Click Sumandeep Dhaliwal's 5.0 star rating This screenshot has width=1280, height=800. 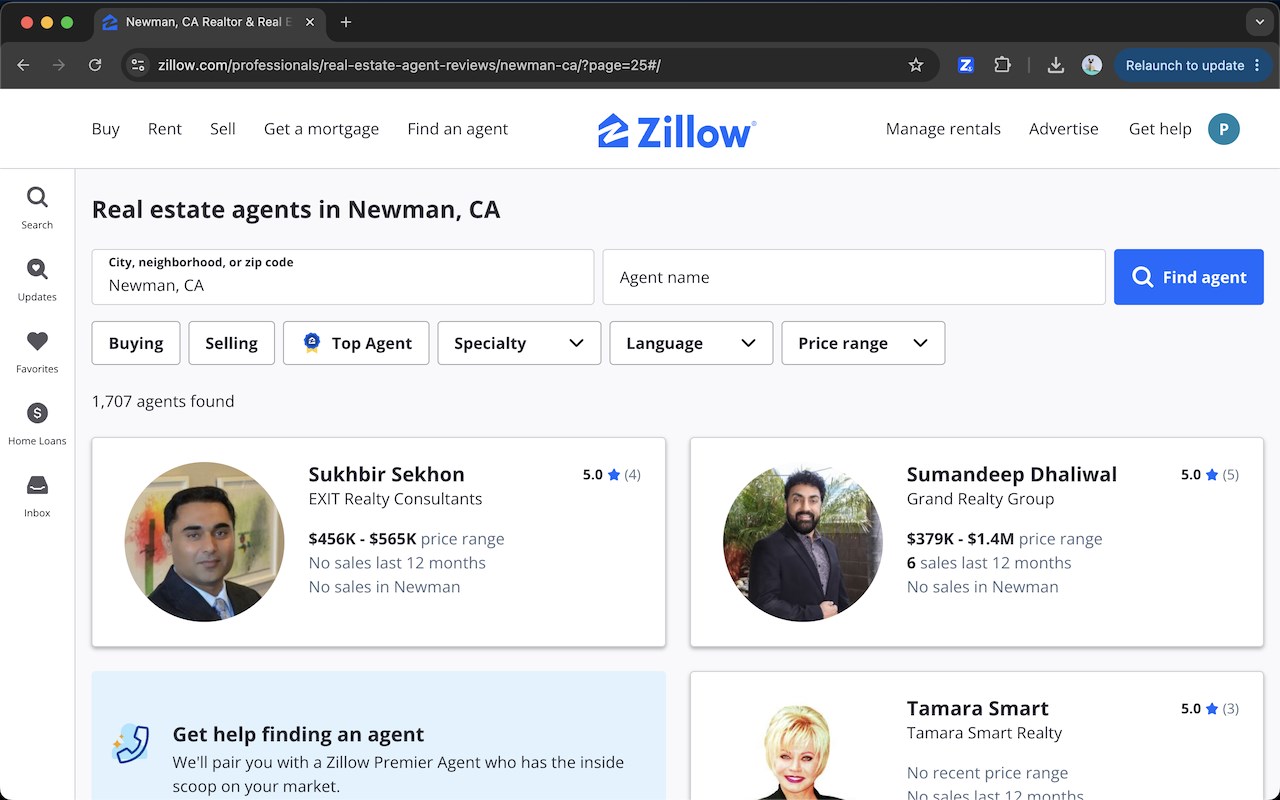(1210, 475)
